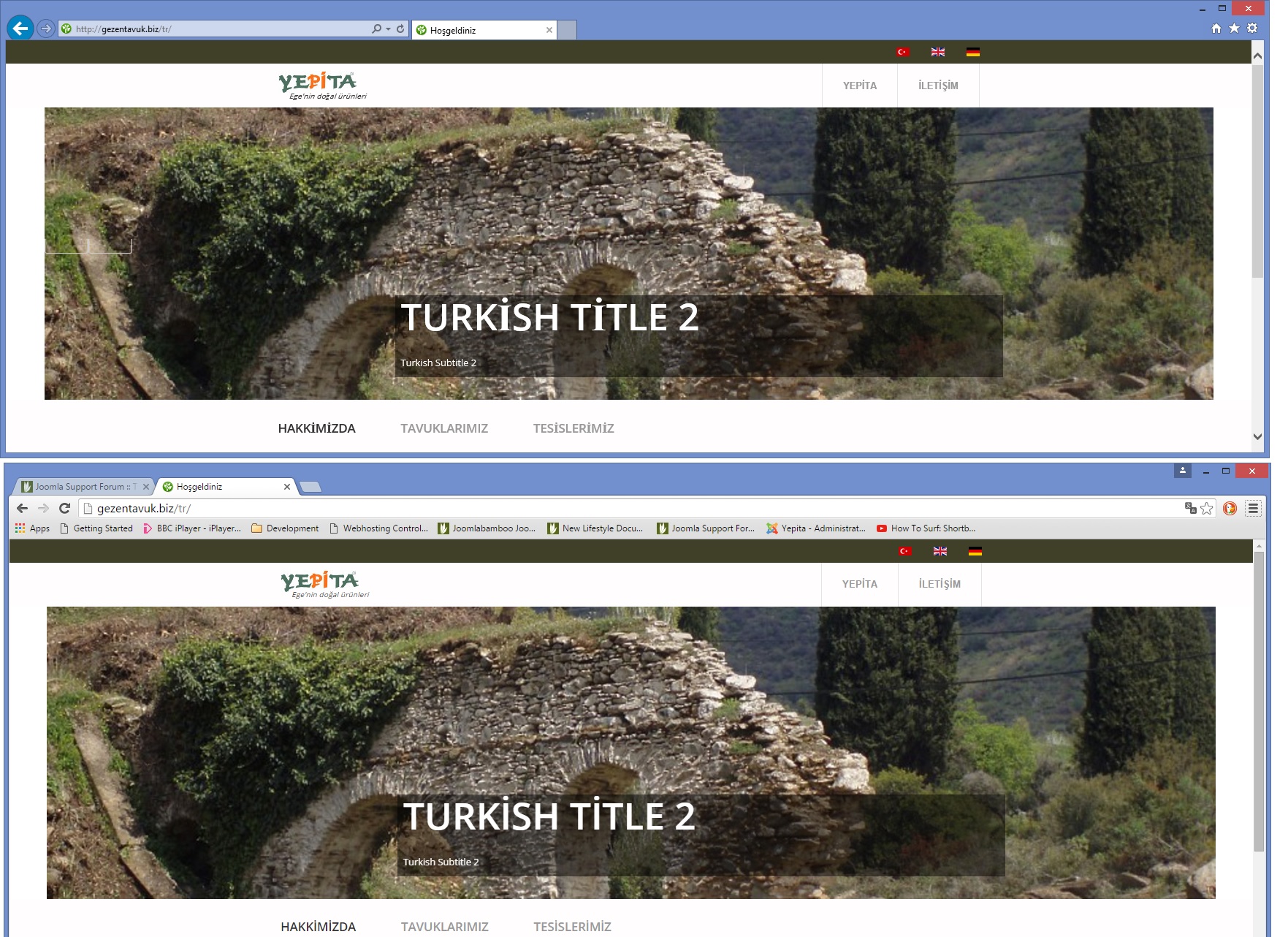1288x937 pixels.
Task: Open Chrome hamburger menu
Action: pyautogui.click(x=1253, y=508)
